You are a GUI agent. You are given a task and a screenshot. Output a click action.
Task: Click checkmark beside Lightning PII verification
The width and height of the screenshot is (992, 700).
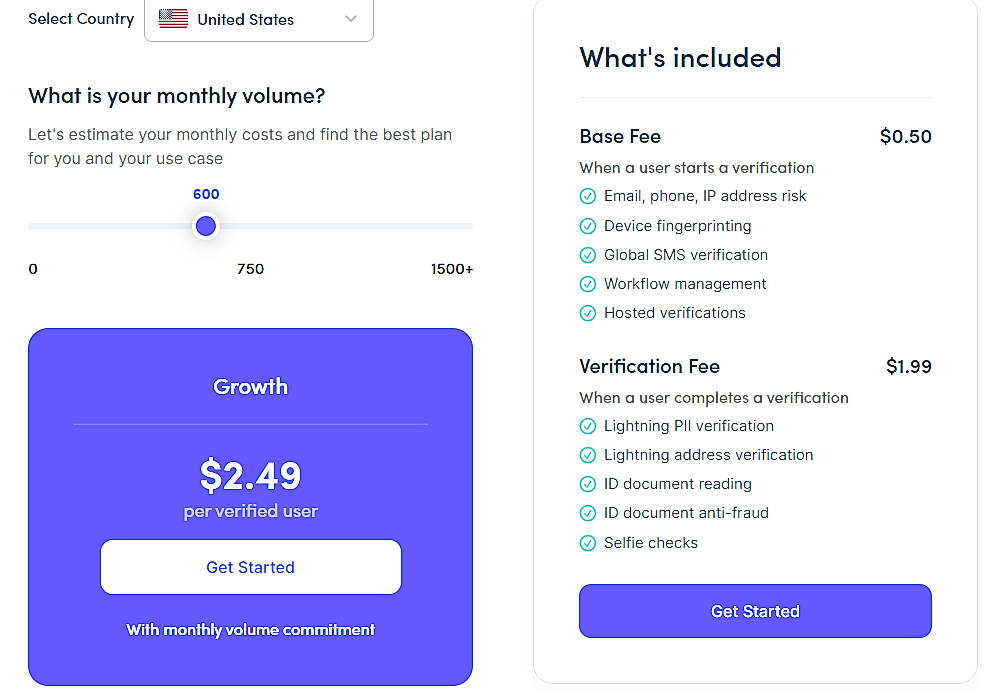point(588,425)
